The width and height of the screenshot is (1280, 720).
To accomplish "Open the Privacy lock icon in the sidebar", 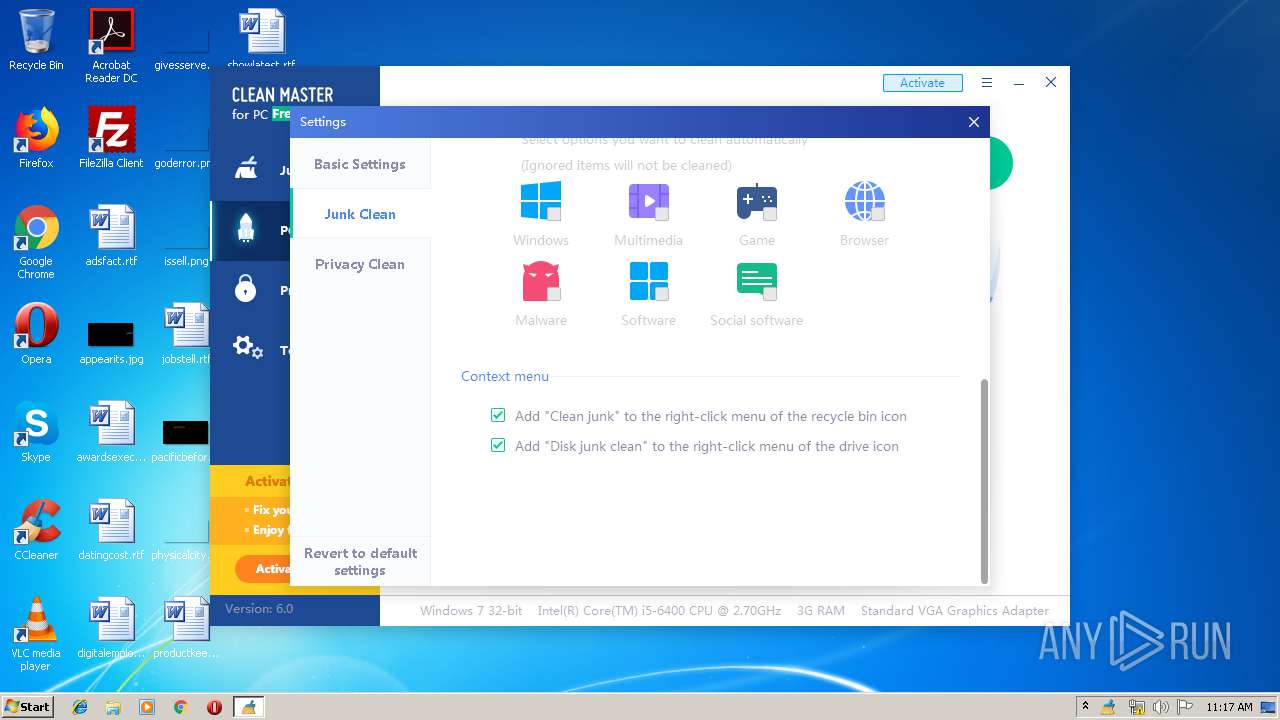I will click(x=246, y=289).
